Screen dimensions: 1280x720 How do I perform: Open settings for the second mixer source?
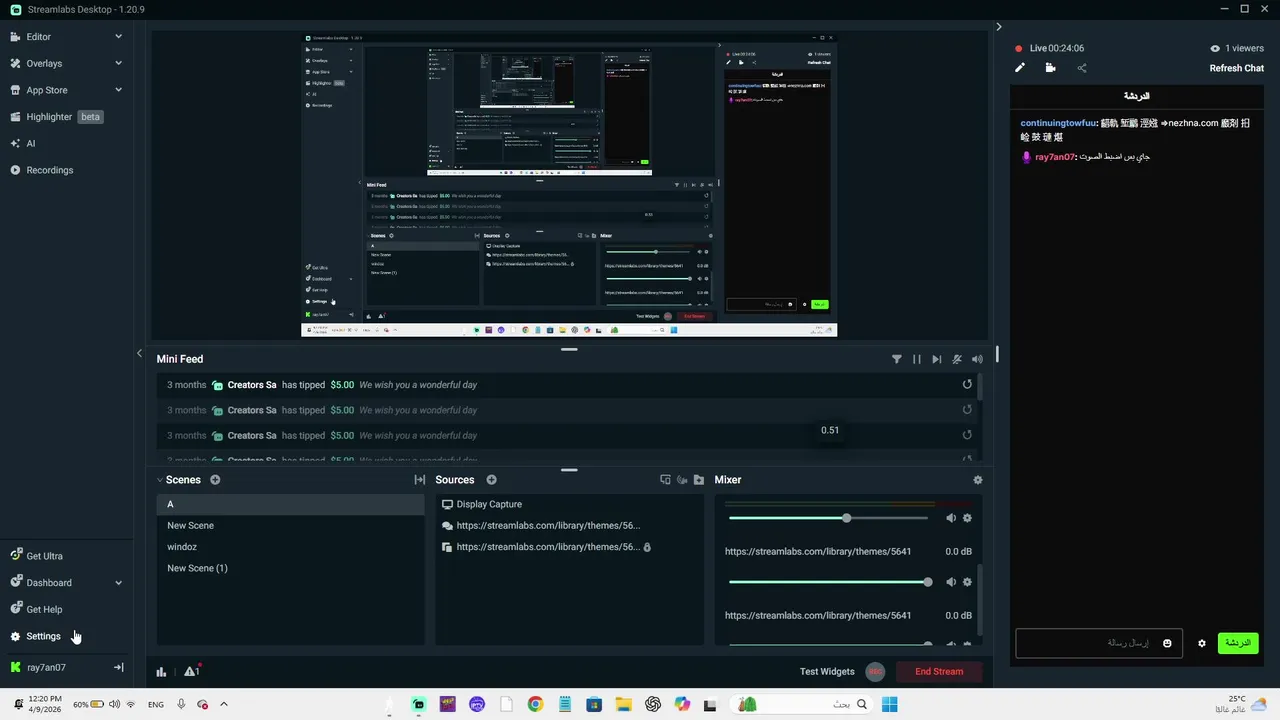pos(967,582)
